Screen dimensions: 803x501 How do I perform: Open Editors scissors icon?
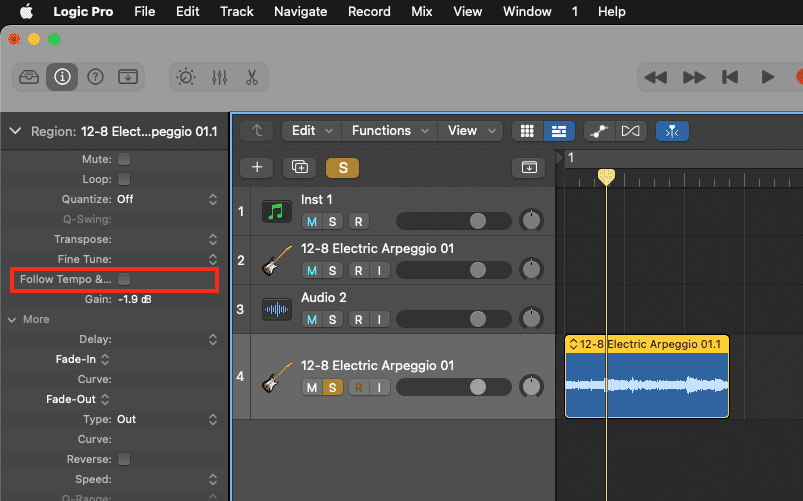[x=251, y=77]
